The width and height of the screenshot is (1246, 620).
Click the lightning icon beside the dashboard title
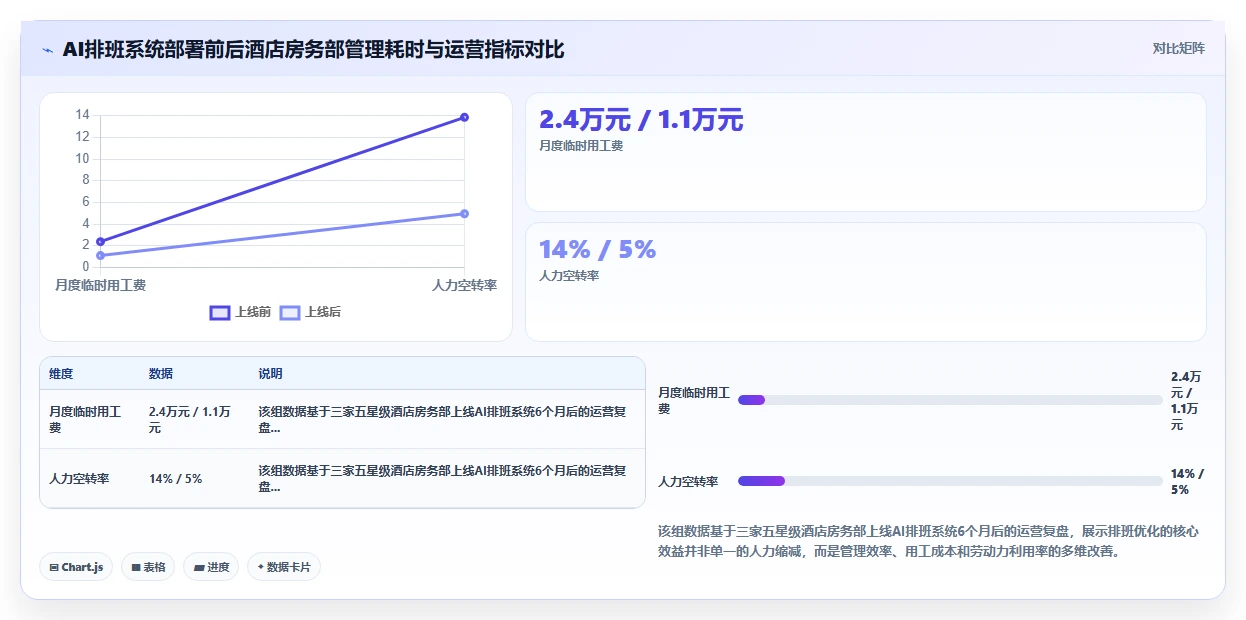[48, 50]
